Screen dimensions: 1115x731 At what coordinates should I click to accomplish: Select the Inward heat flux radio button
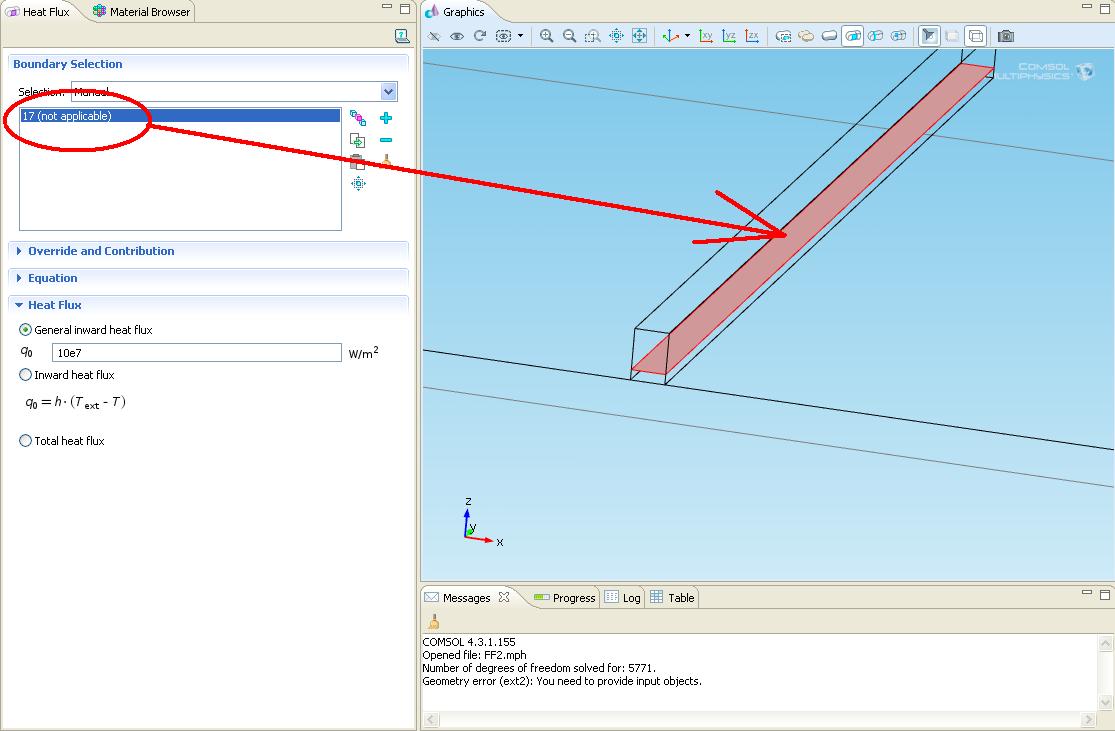pyautogui.click(x=26, y=375)
